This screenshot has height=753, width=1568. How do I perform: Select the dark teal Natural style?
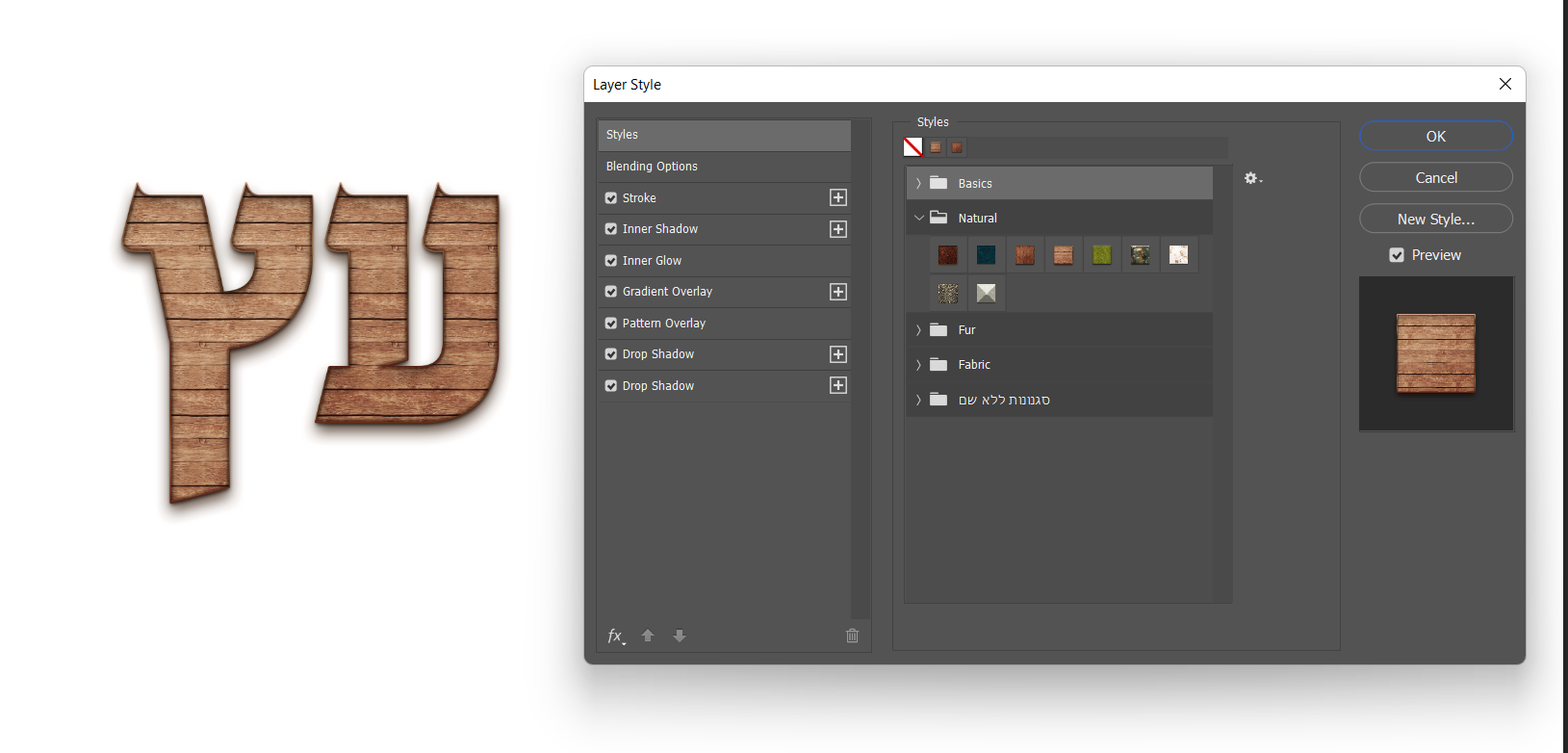pos(987,254)
